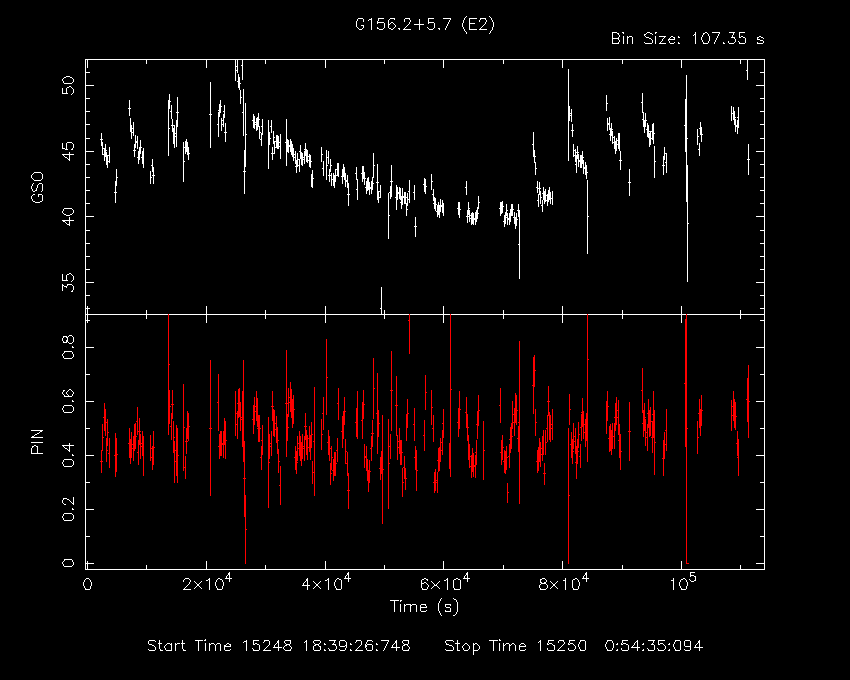This screenshot has height=680, width=850.
Task: Click the time axis label 2×10^4
Action: 207,583
